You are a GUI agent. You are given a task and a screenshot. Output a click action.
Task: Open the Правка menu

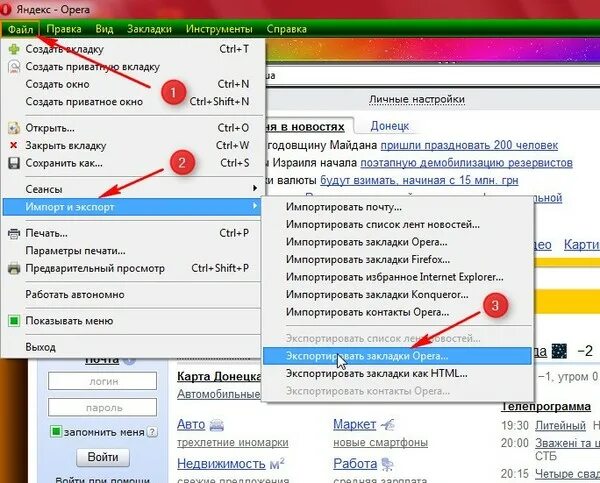point(64,29)
